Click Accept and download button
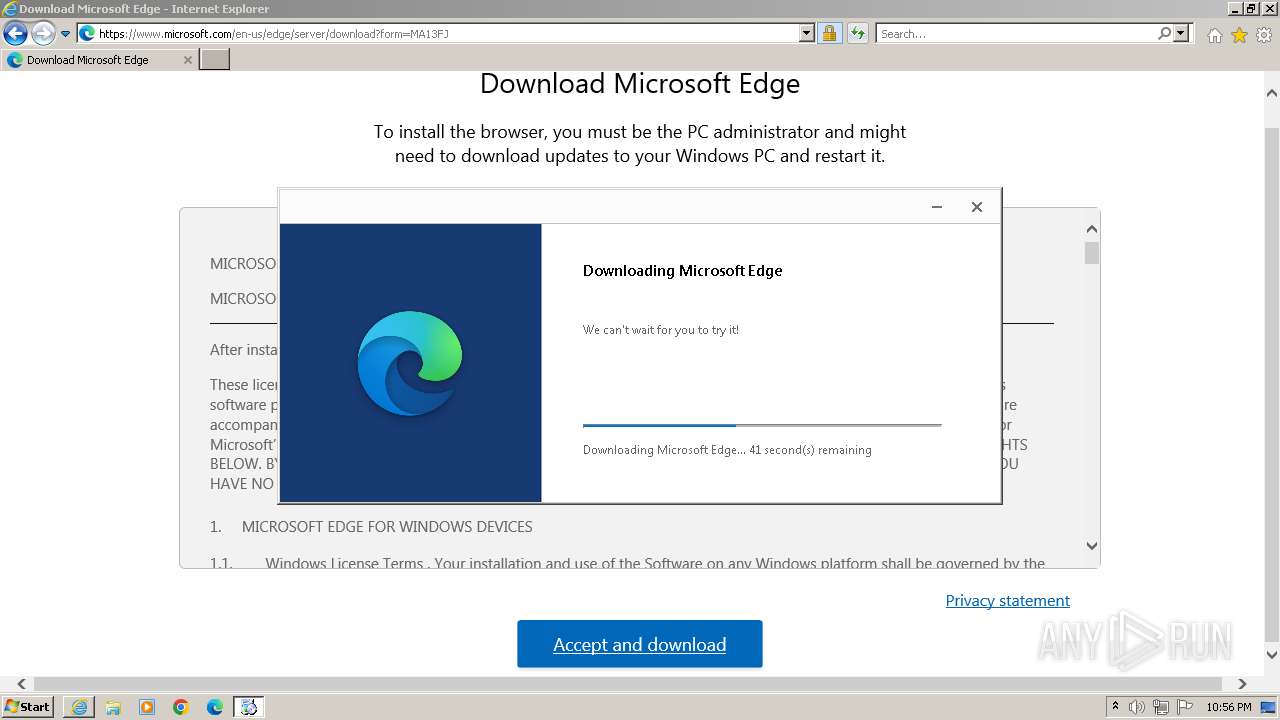 click(x=640, y=644)
